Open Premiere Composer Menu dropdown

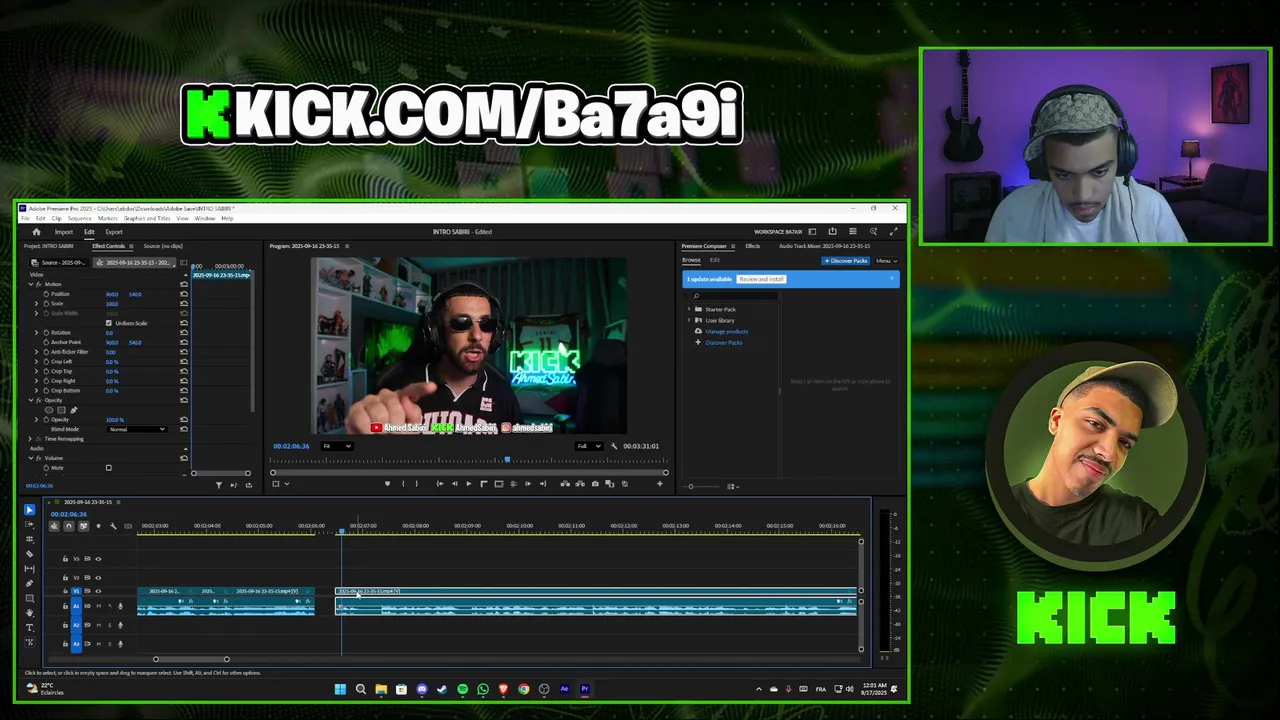887,261
